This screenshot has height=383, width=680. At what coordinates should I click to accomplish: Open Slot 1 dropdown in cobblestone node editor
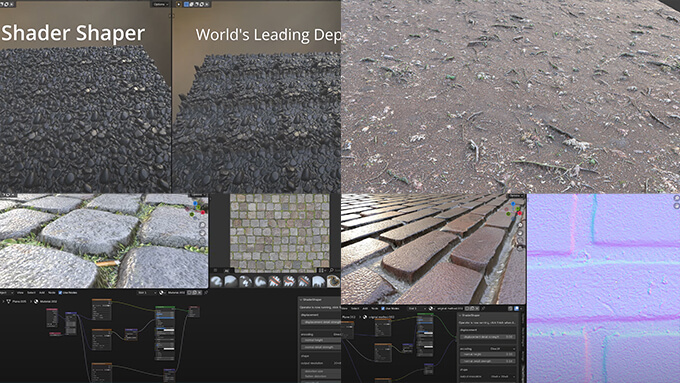tap(147, 292)
